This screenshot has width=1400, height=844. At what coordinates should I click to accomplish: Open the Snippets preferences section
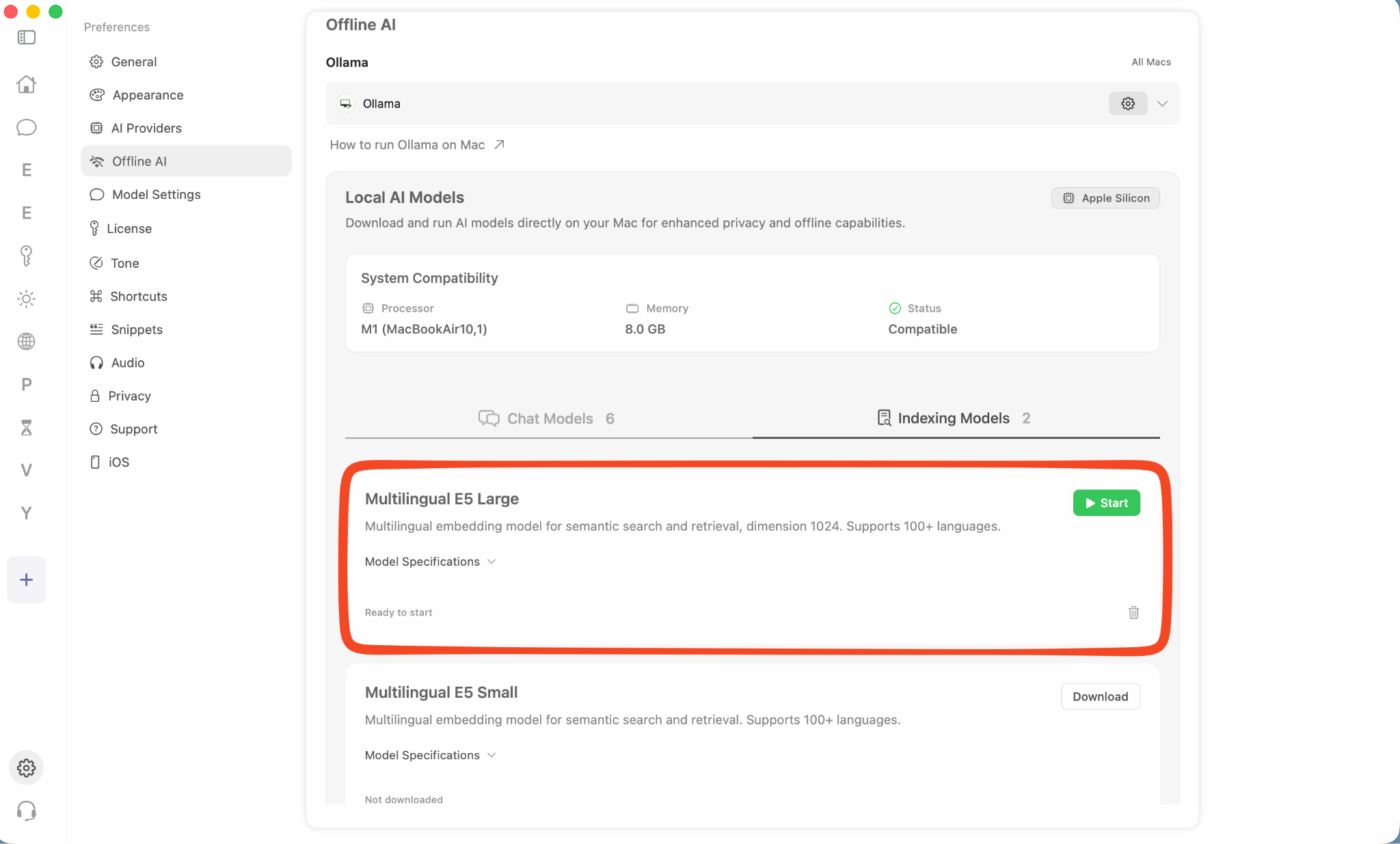(136, 329)
